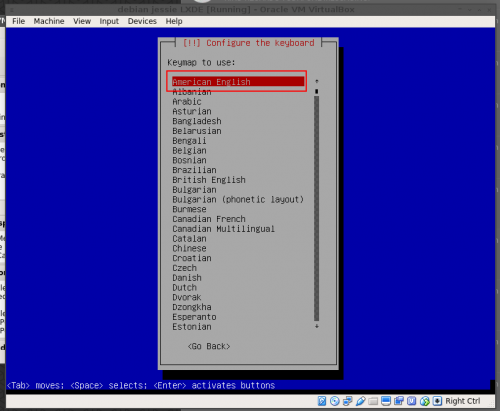Select the British English keymap
Screen dimensions: 500x411
pos(209,180)
